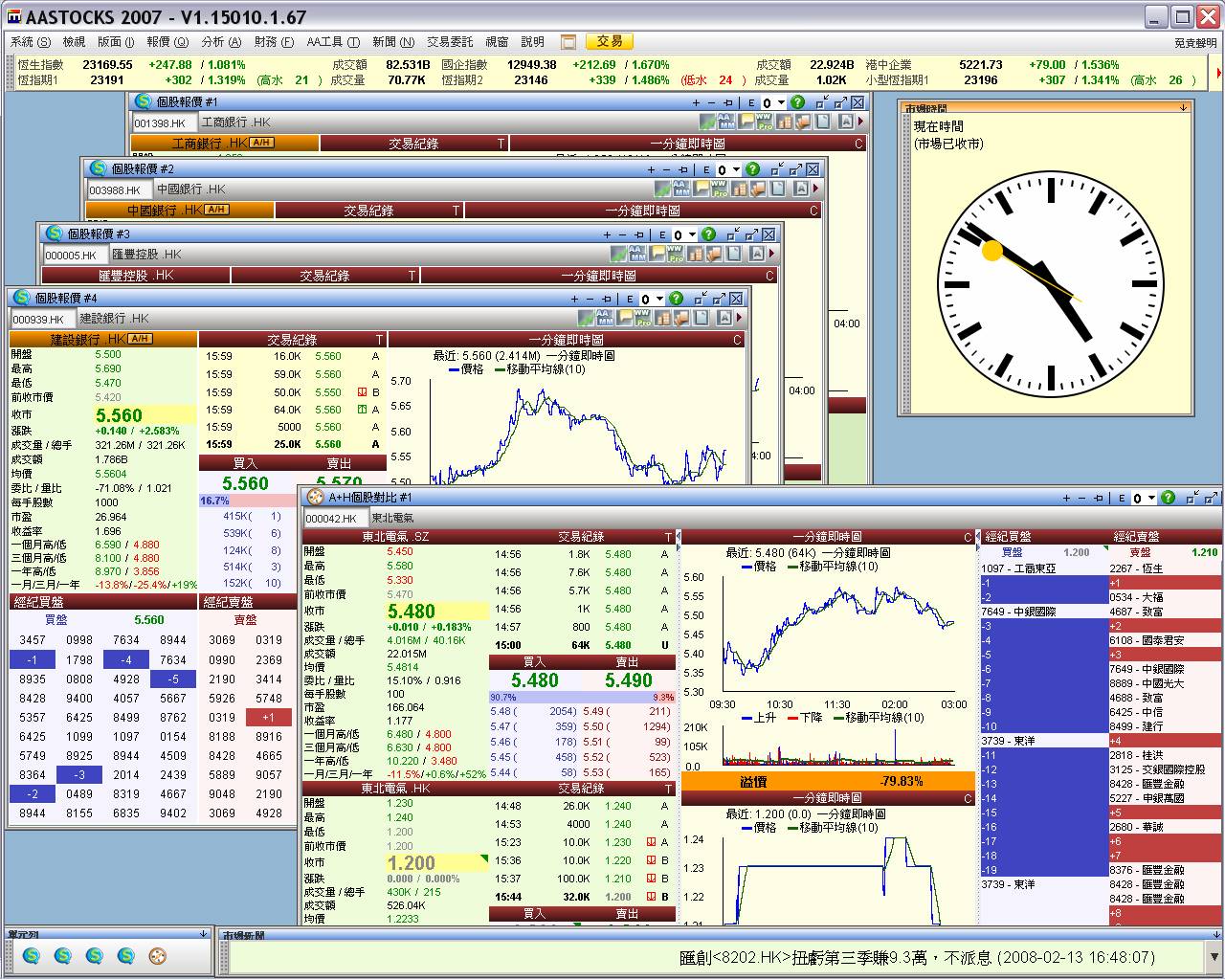
Task: Open the 分析 (A) menu
Action: point(221,42)
